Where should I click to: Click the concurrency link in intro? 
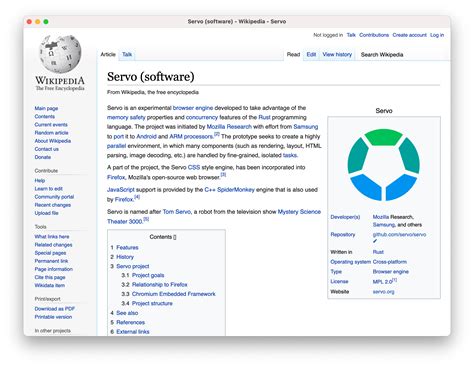click(202, 117)
